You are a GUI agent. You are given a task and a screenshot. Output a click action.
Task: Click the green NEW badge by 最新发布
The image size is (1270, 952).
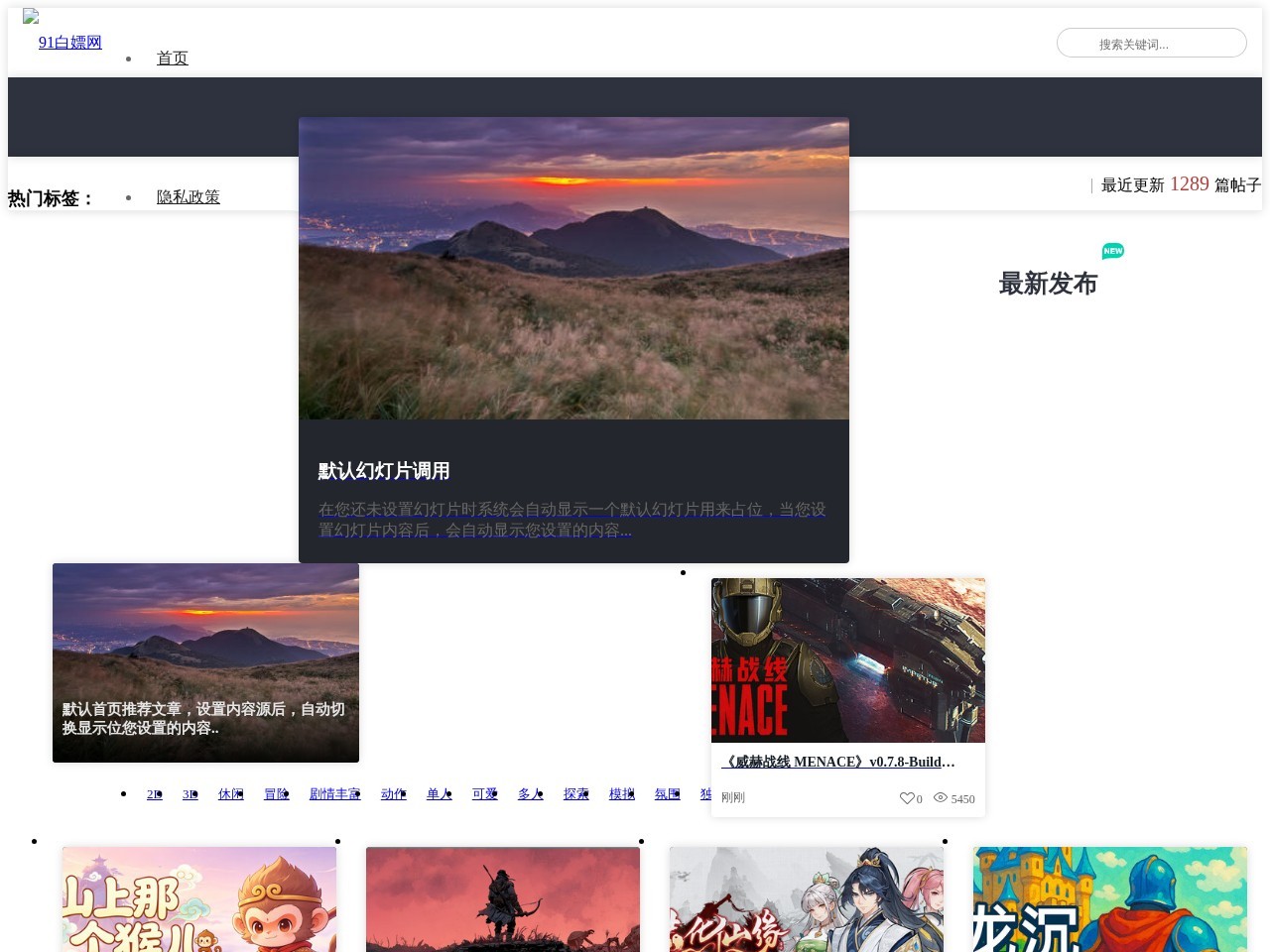1113,251
